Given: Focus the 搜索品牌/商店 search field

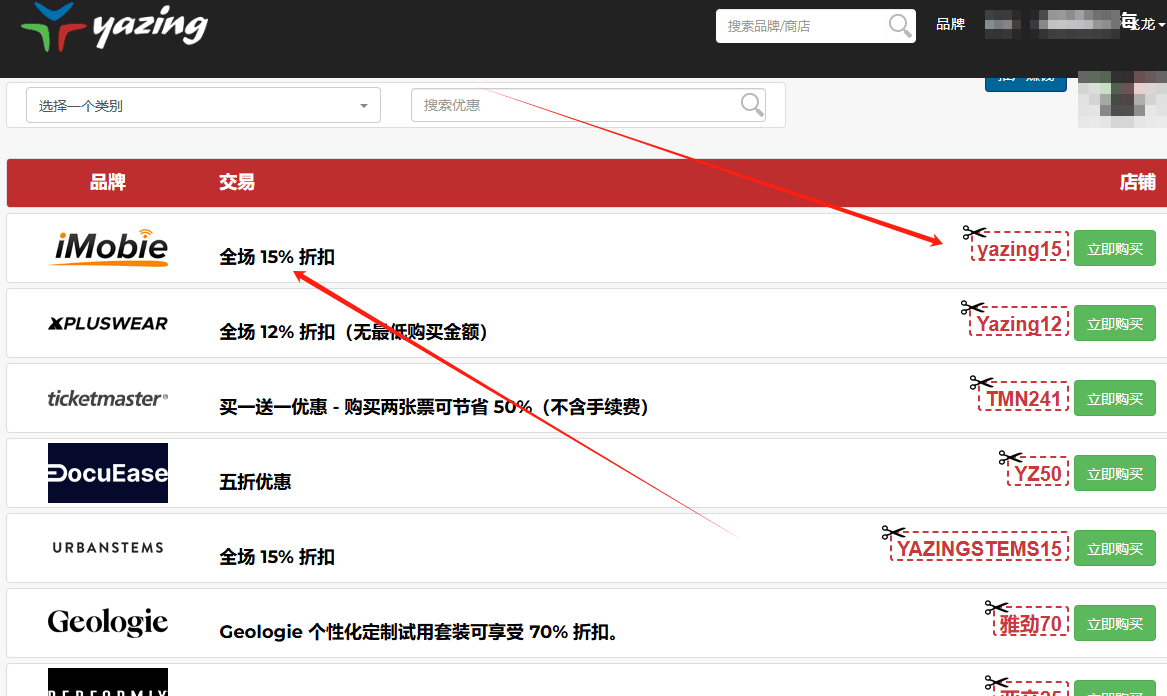Looking at the screenshot, I should coord(816,26).
